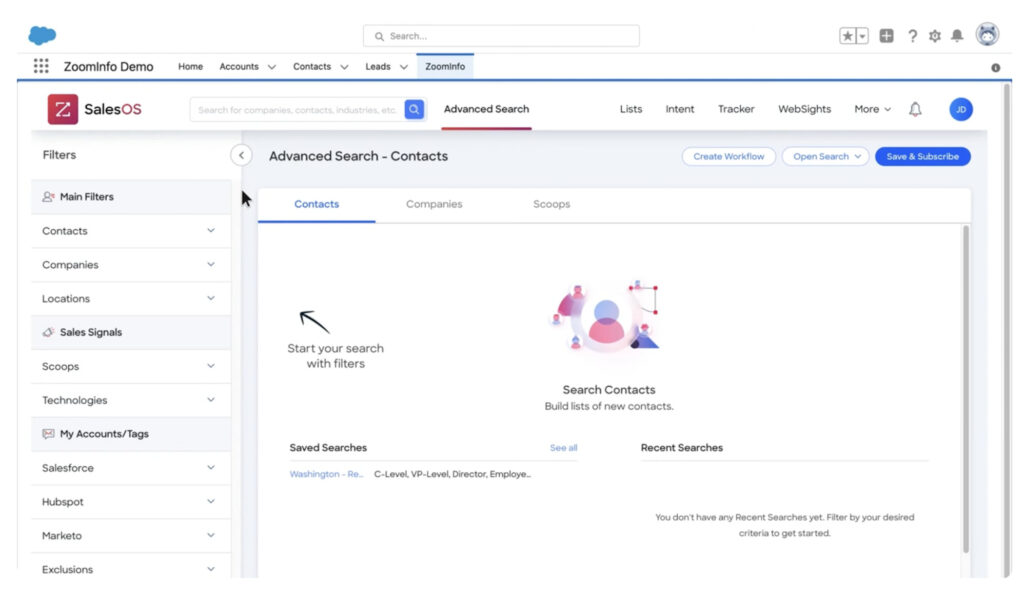Viewport: 1024px width, 597px height.
Task: Open the Leads navigation menu
Action: (385, 66)
